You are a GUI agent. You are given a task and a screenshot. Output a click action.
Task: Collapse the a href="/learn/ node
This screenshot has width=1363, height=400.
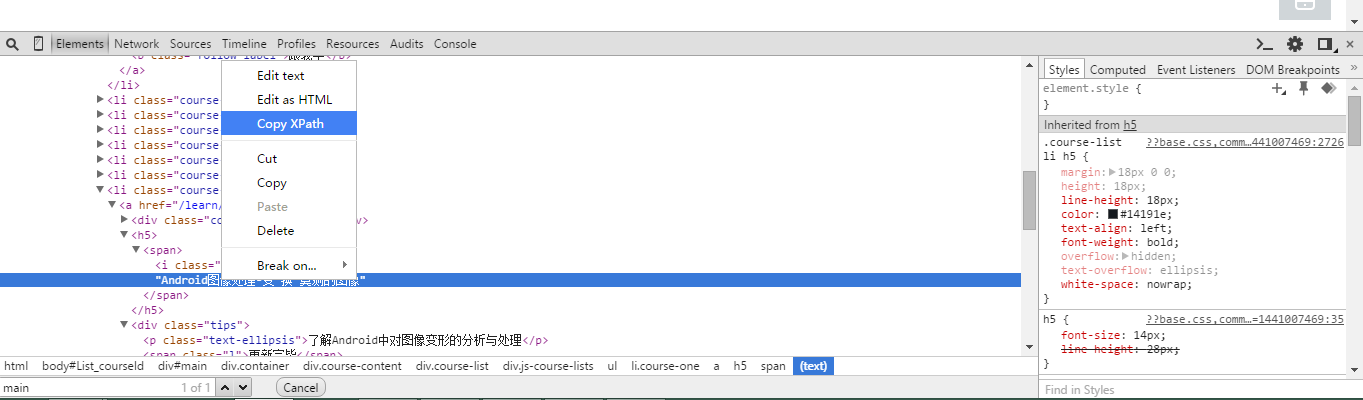click(x=112, y=205)
